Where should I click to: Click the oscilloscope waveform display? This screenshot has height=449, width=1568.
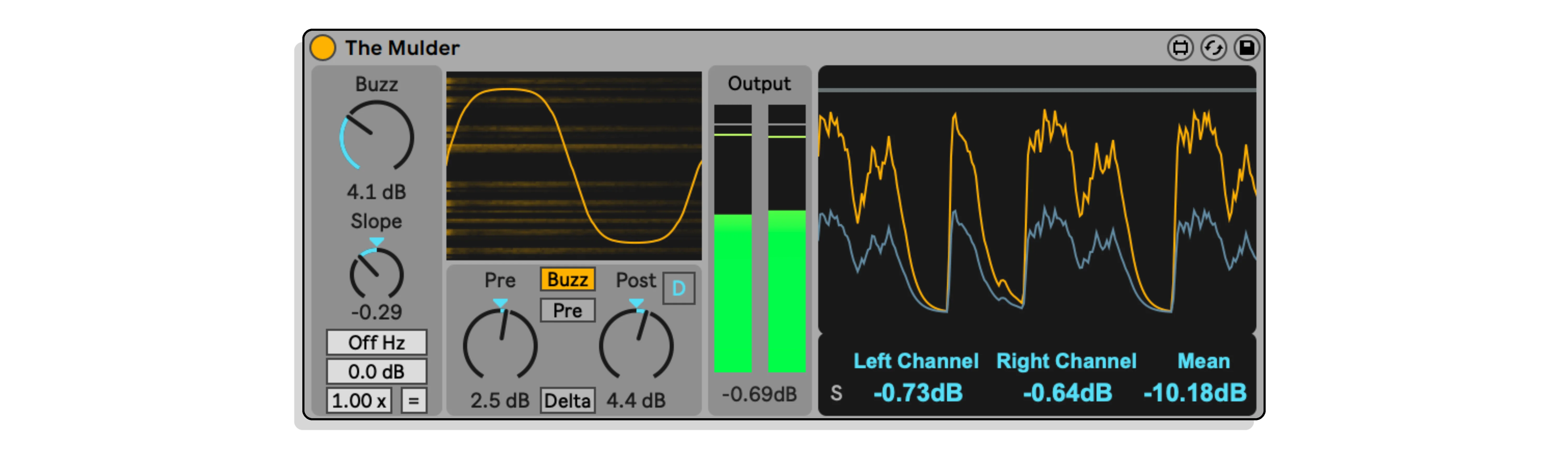(1037, 199)
